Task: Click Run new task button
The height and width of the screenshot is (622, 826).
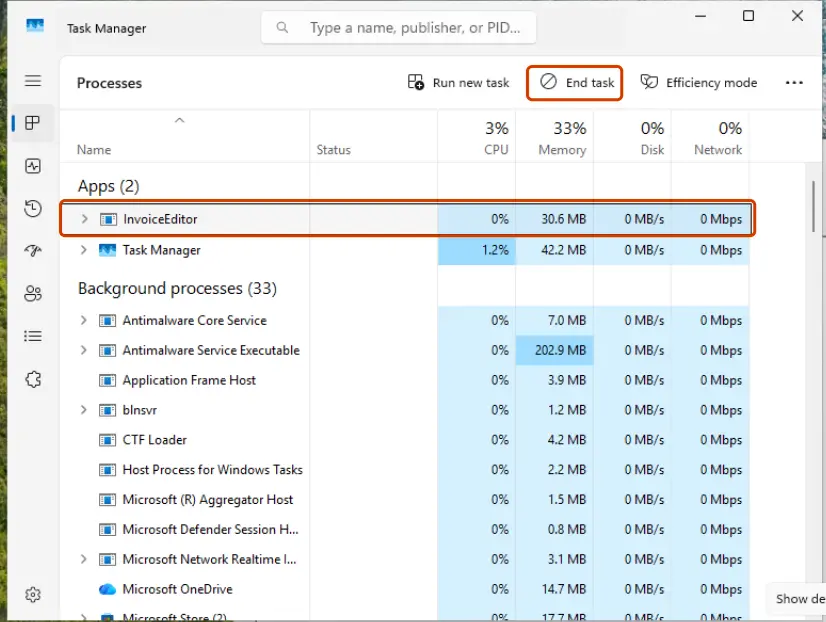Action: coord(458,83)
